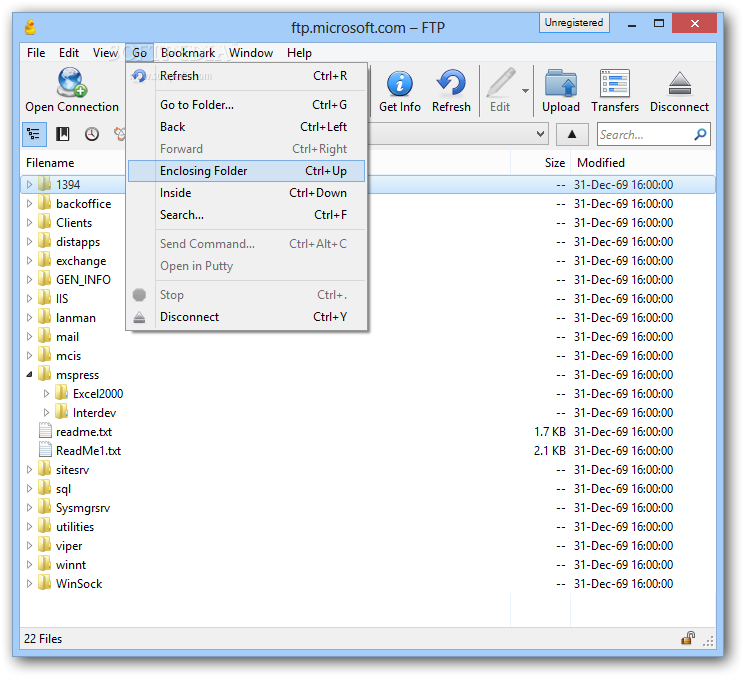Click the 2.1 KB size value
744x677 pixels.
(549, 451)
